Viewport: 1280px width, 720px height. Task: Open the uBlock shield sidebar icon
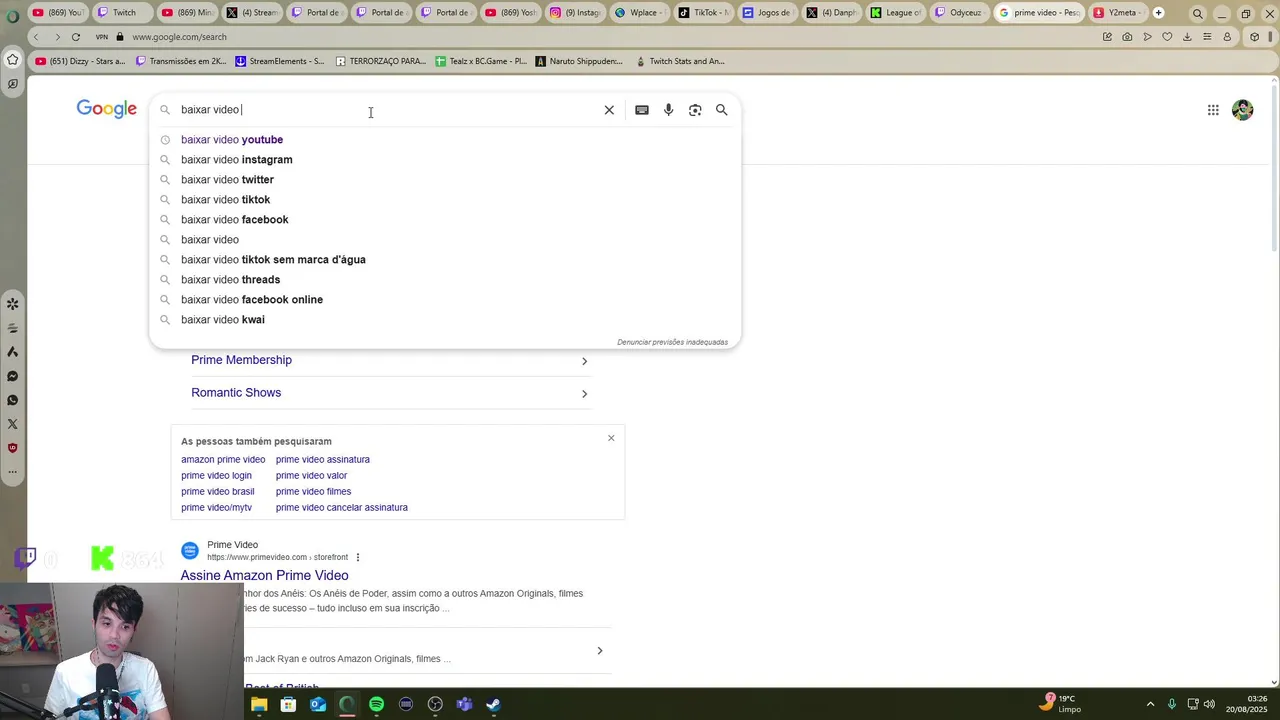pos(12,448)
